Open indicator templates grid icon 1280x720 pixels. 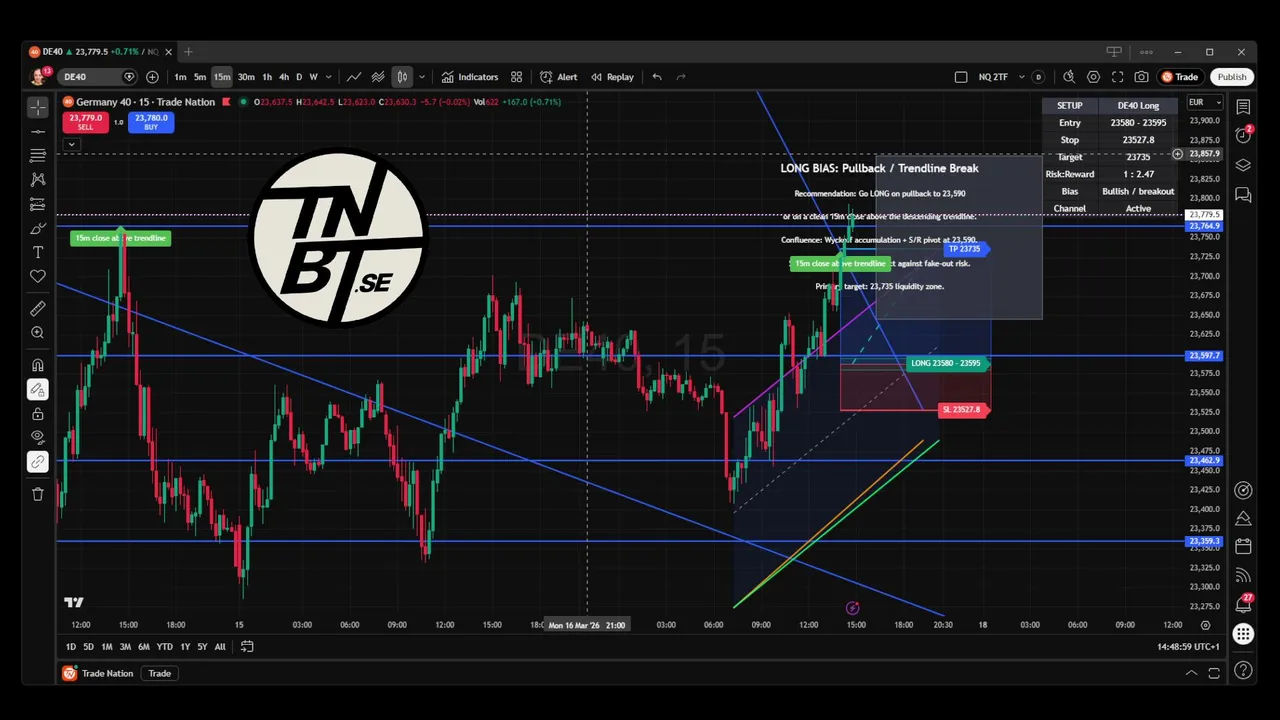(516, 77)
